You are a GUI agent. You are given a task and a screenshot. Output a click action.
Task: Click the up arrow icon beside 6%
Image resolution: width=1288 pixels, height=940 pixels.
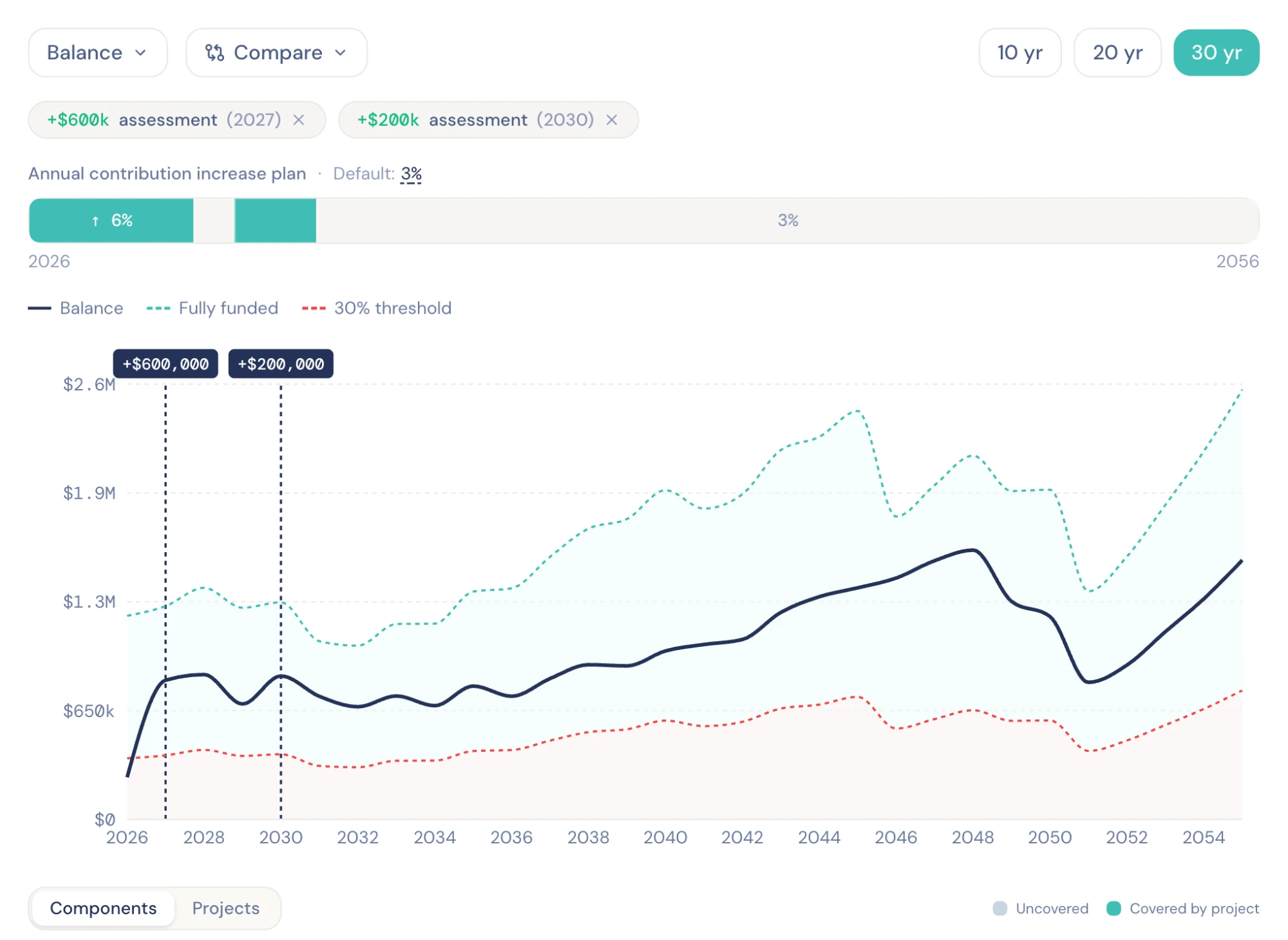pyautogui.click(x=95, y=221)
